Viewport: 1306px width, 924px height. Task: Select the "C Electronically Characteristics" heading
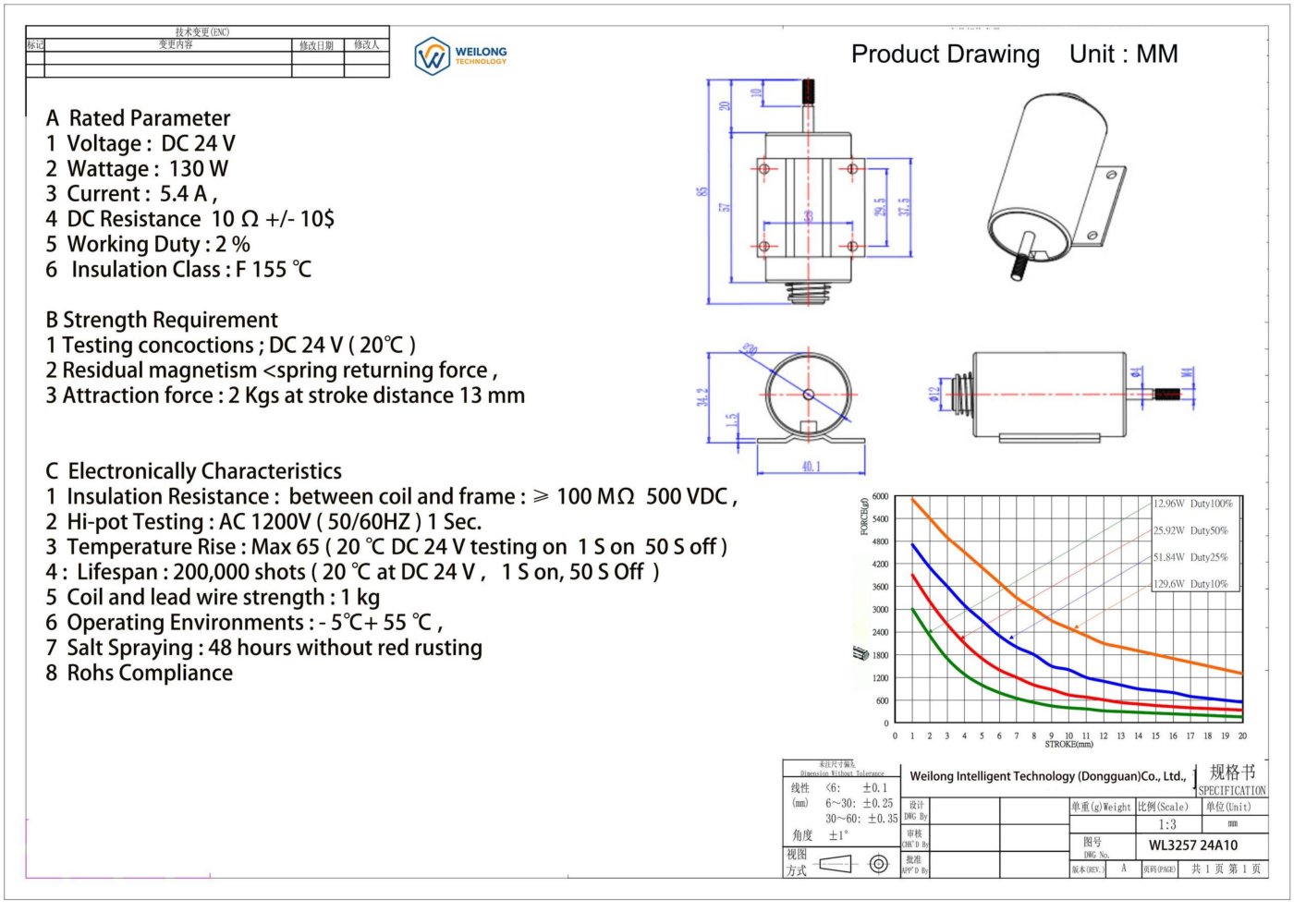[x=194, y=471]
